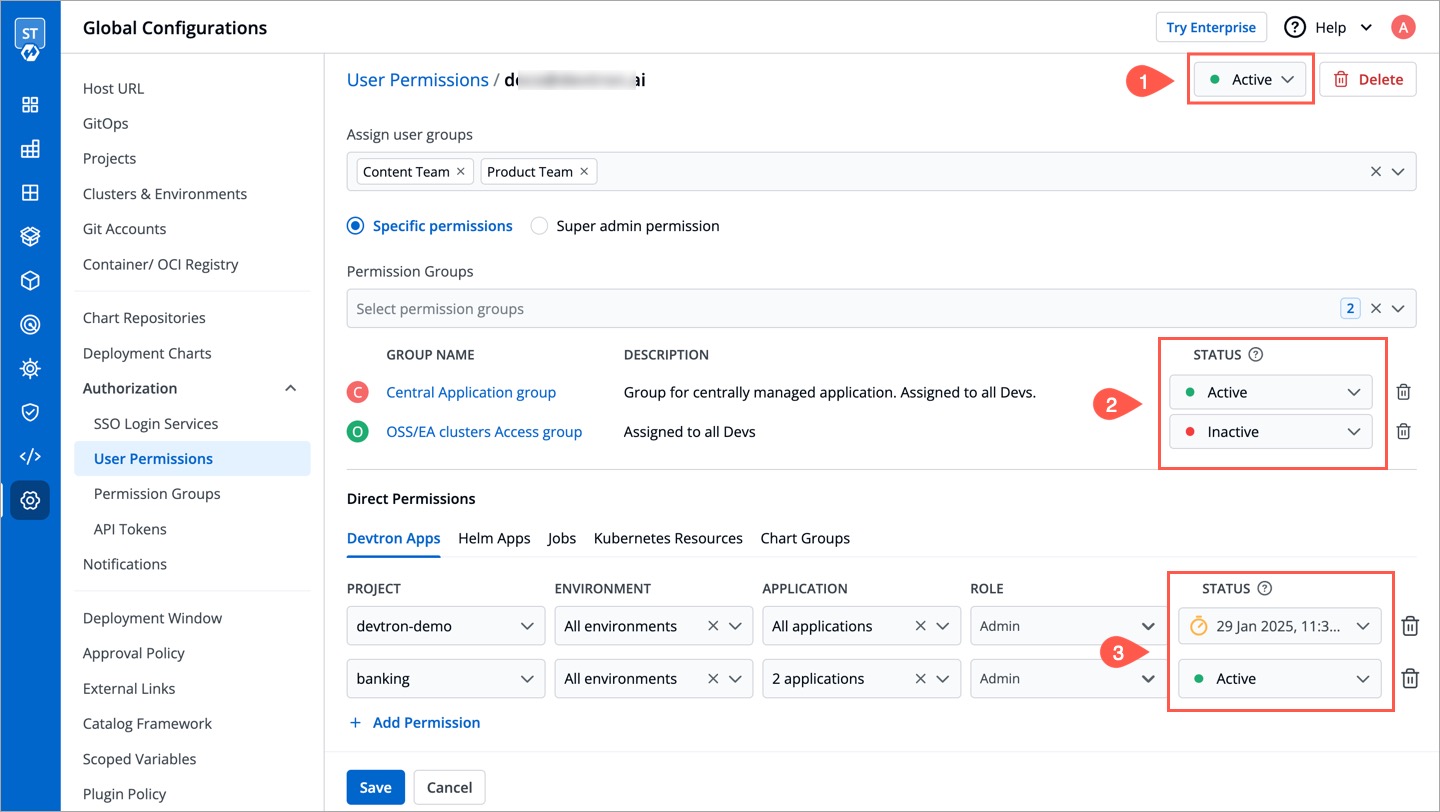The width and height of the screenshot is (1440, 812).
Task: Expand Permission Groups dropdown arrow
Action: click(x=1398, y=309)
